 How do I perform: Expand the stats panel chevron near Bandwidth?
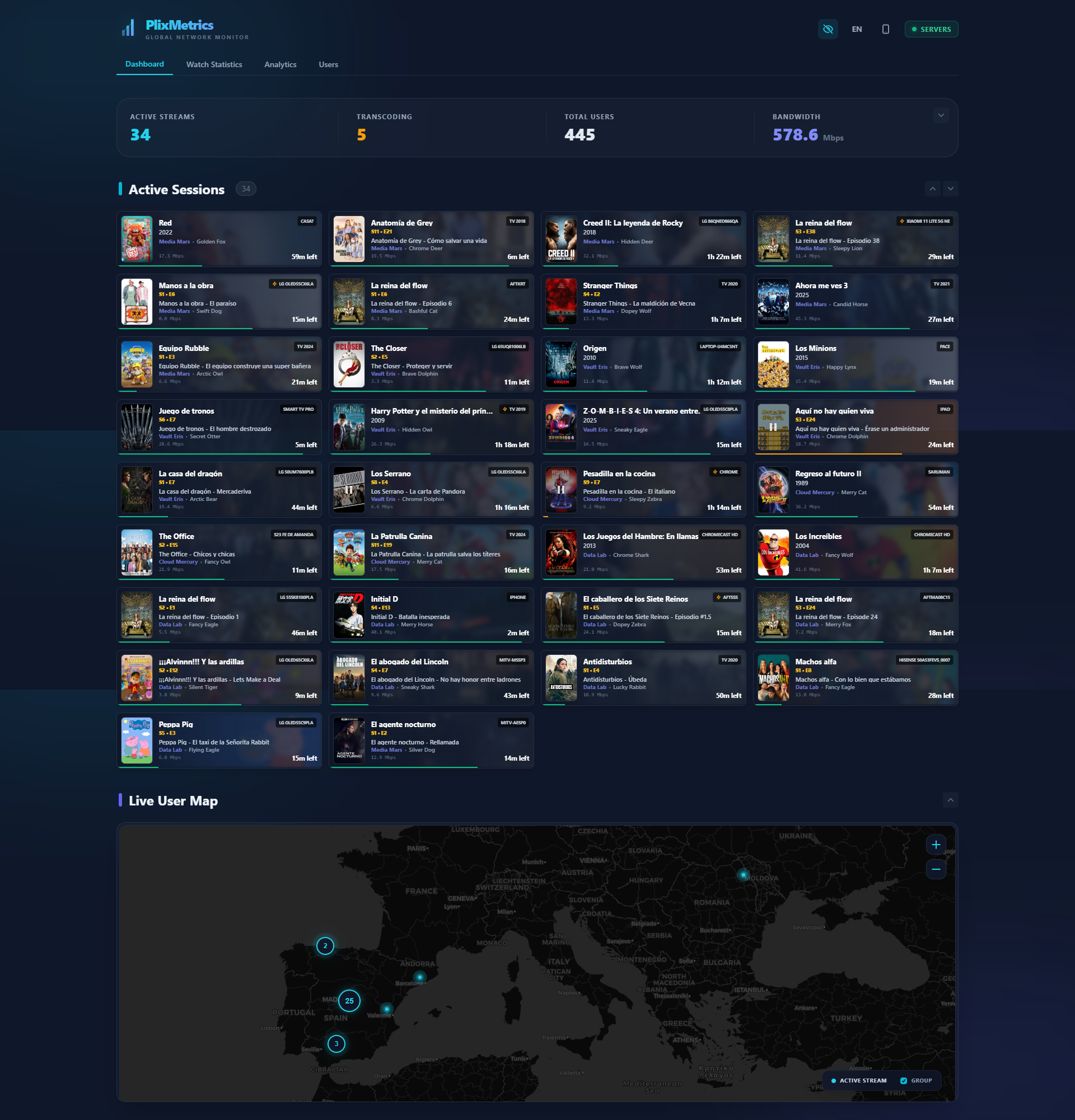pos(941,115)
